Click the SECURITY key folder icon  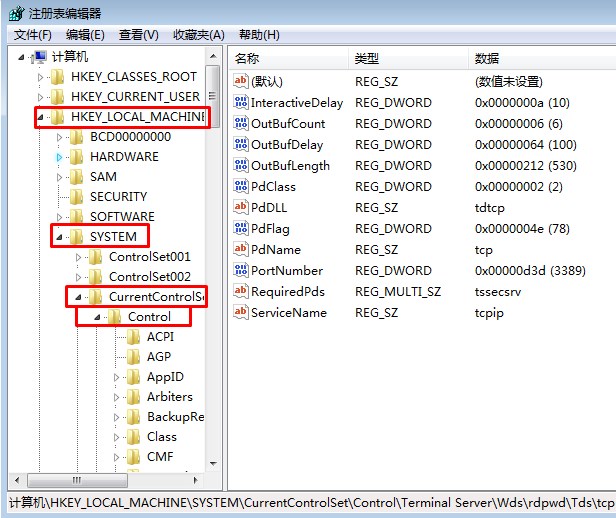pyautogui.click(x=77, y=197)
